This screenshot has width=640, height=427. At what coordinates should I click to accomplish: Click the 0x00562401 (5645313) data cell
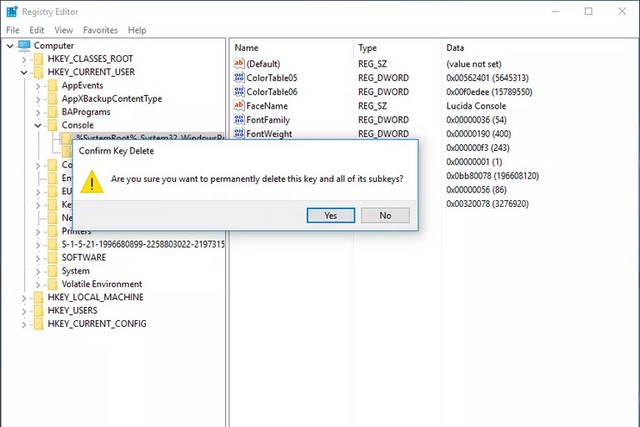tap(487, 78)
